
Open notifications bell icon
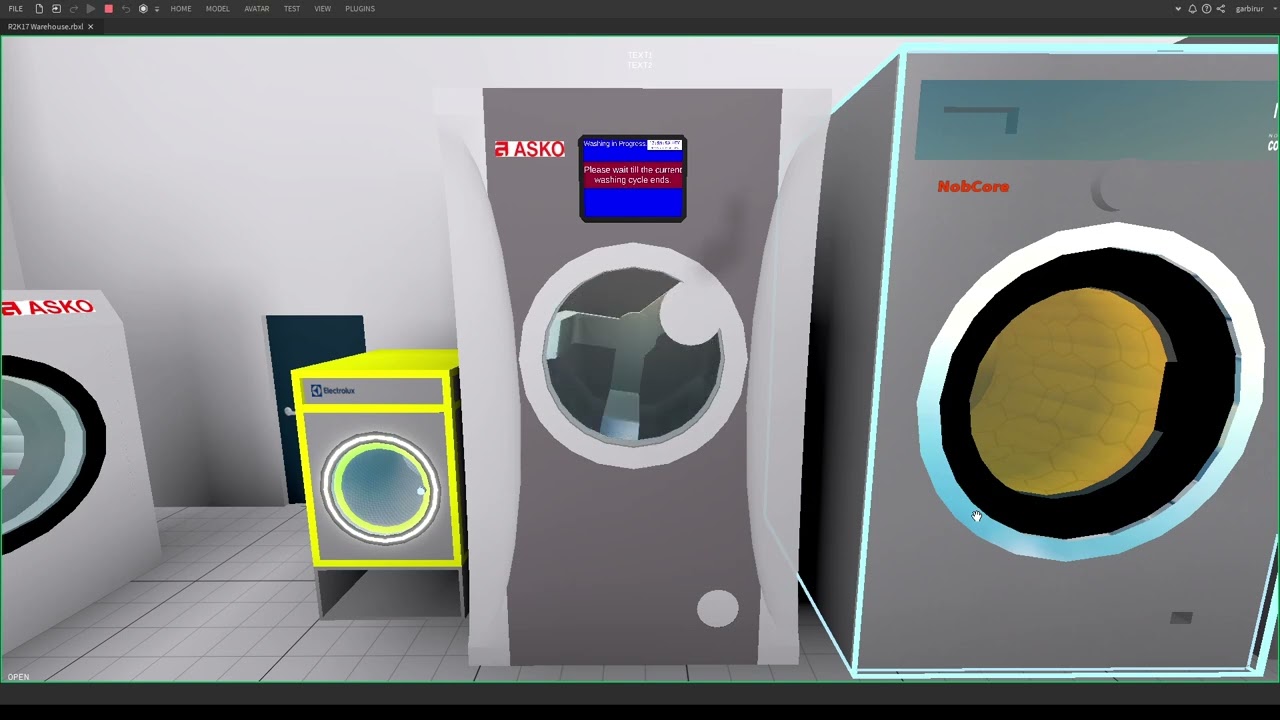point(1192,9)
